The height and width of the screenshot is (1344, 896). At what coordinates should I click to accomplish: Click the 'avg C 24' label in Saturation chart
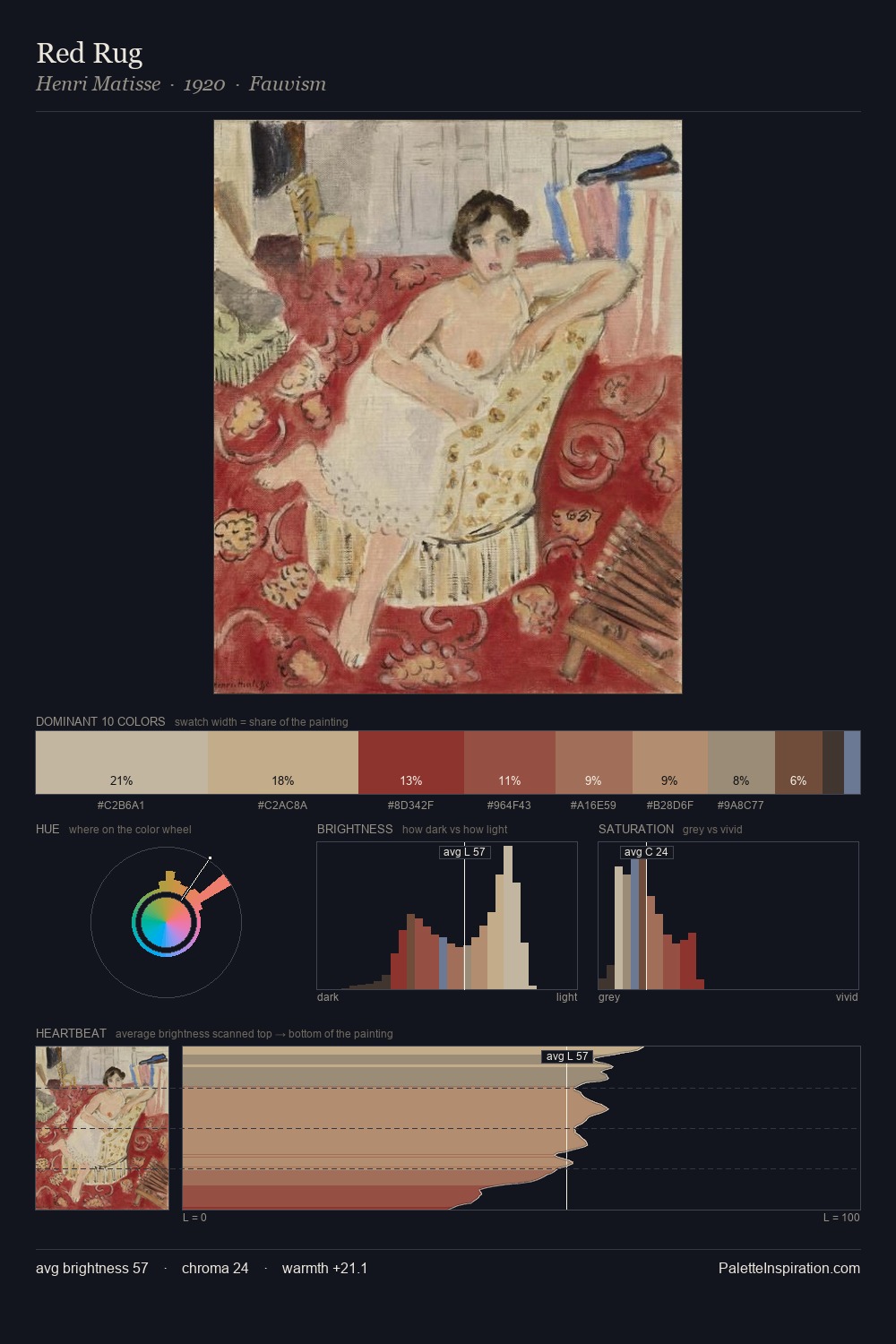point(646,852)
